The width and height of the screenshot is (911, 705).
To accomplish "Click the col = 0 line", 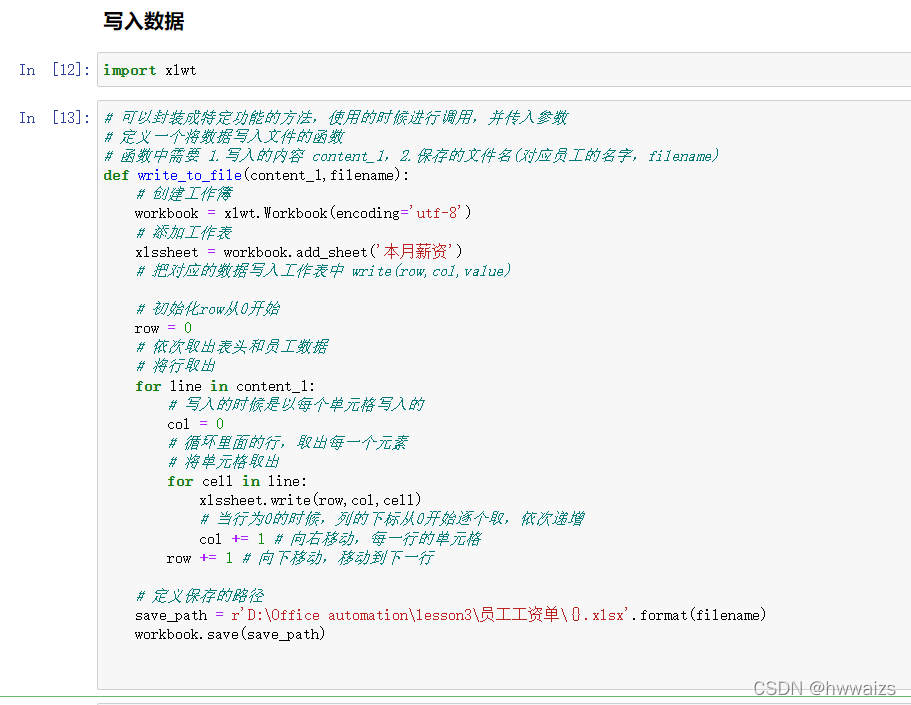I will click(x=196, y=424).
